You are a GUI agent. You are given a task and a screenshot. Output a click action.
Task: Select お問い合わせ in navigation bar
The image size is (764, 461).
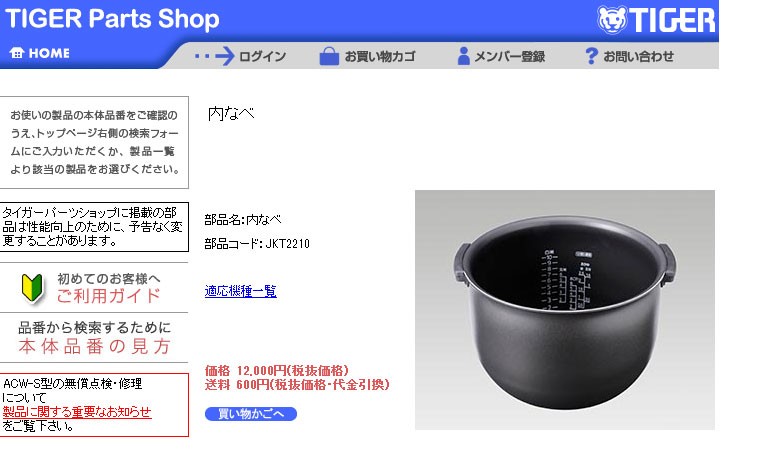(x=638, y=57)
